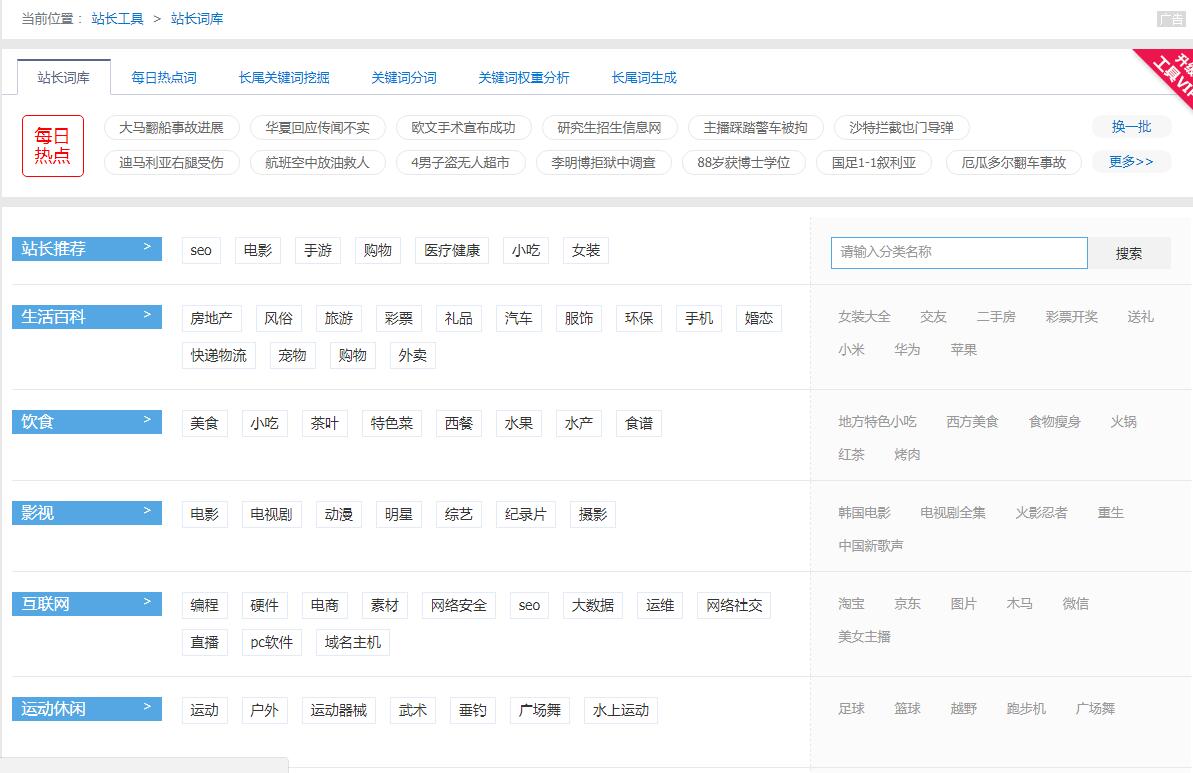Select the 医疗健康 keyword tag
The height and width of the screenshot is (773, 1193).
[x=452, y=250]
